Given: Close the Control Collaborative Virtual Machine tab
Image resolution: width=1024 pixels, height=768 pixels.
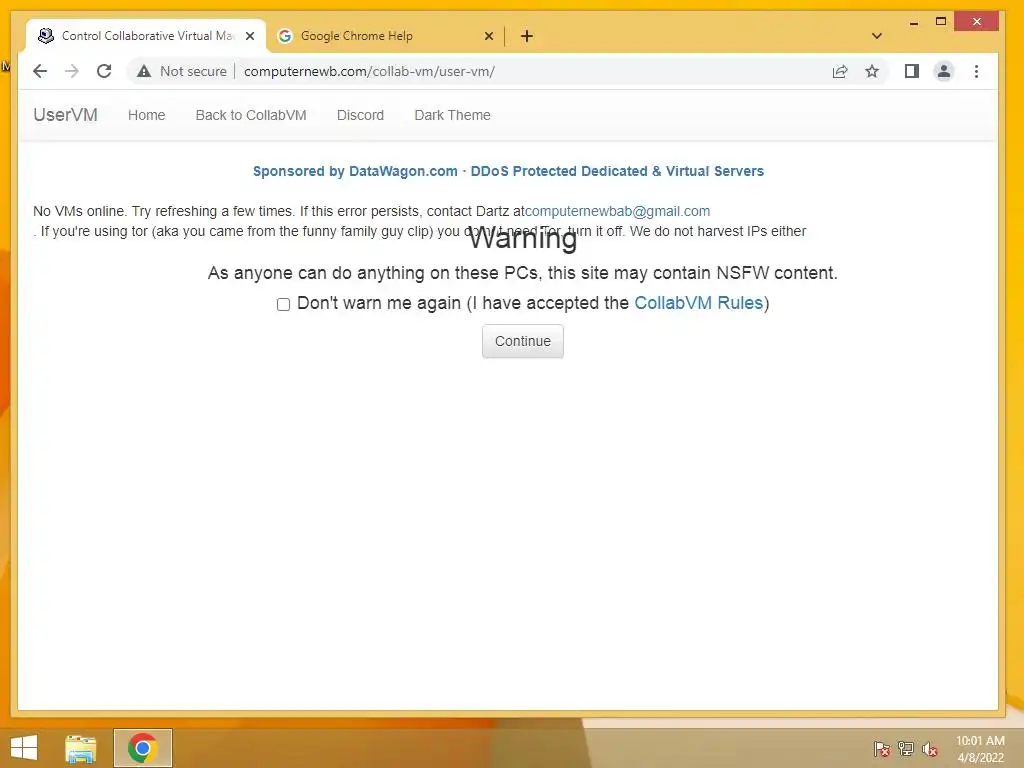Looking at the screenshot, I should pos(249,36).
